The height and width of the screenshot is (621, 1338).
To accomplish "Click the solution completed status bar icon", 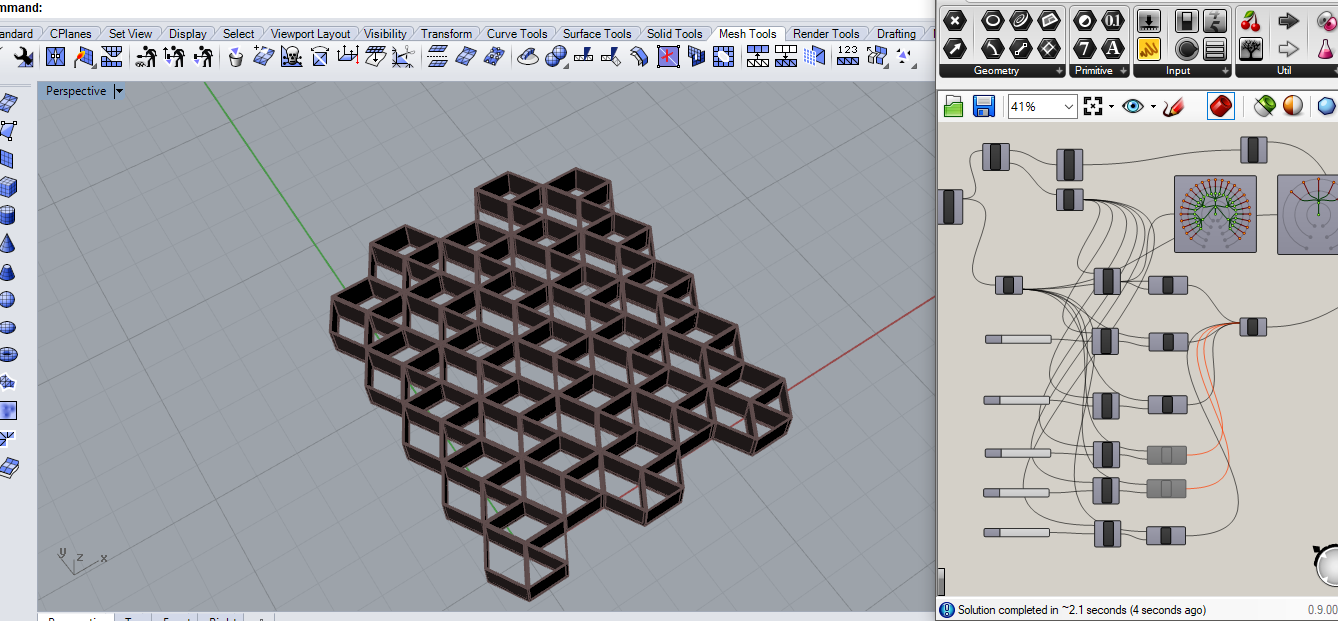I will [x=946, y=610].
